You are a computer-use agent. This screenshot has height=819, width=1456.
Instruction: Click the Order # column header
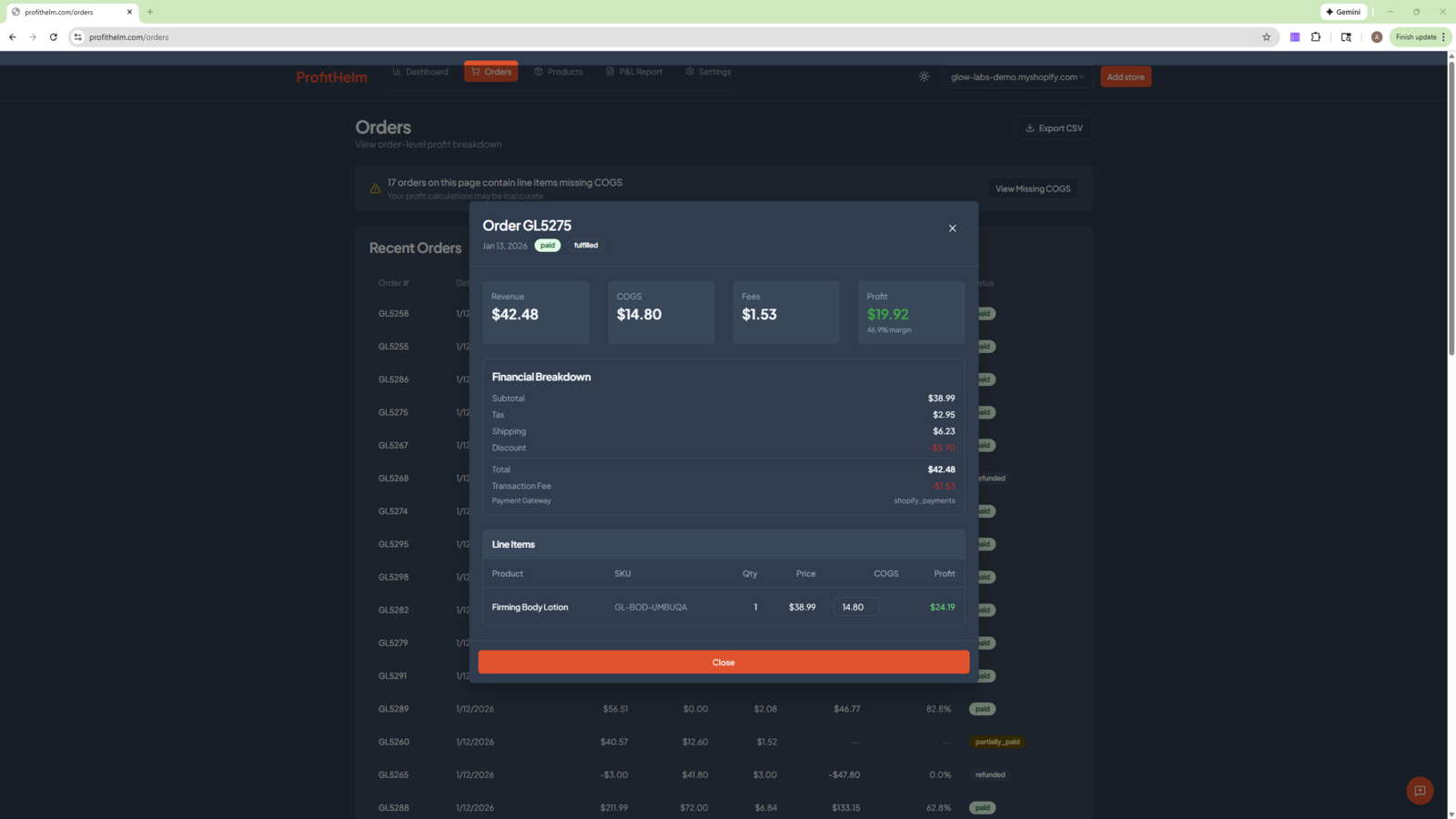click(393, 283)
